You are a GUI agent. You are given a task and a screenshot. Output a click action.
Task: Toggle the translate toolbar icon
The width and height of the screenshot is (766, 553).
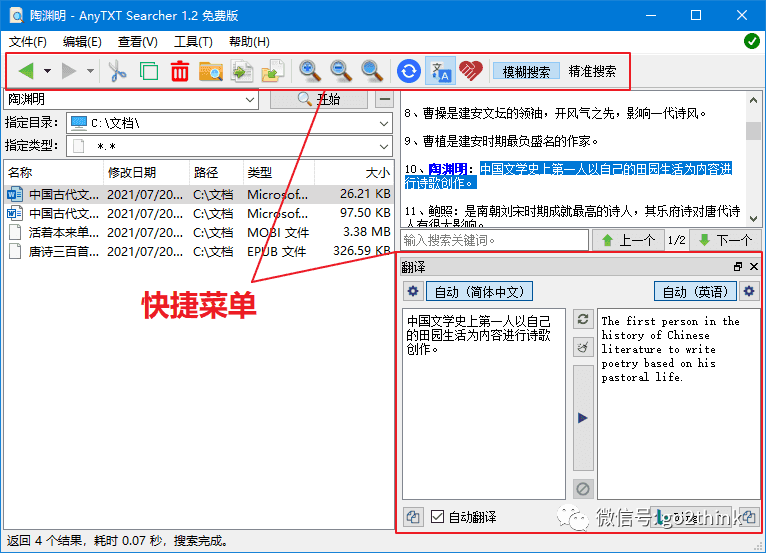441,71
